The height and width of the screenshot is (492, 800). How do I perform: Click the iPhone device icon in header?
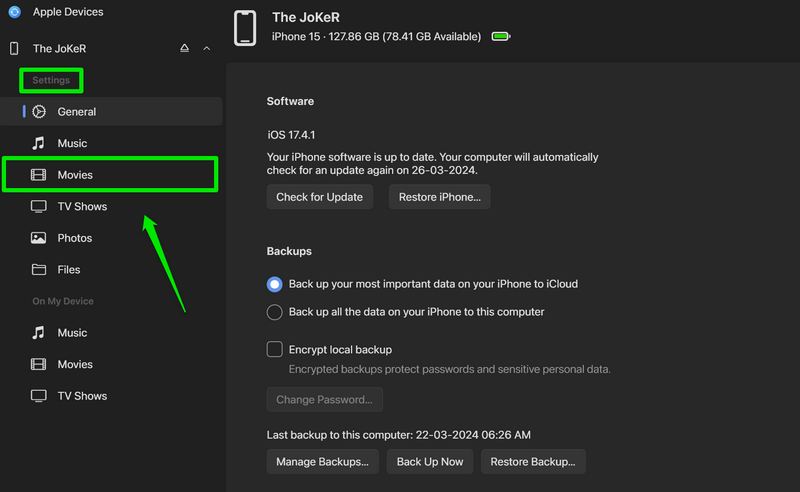[244, 28]
